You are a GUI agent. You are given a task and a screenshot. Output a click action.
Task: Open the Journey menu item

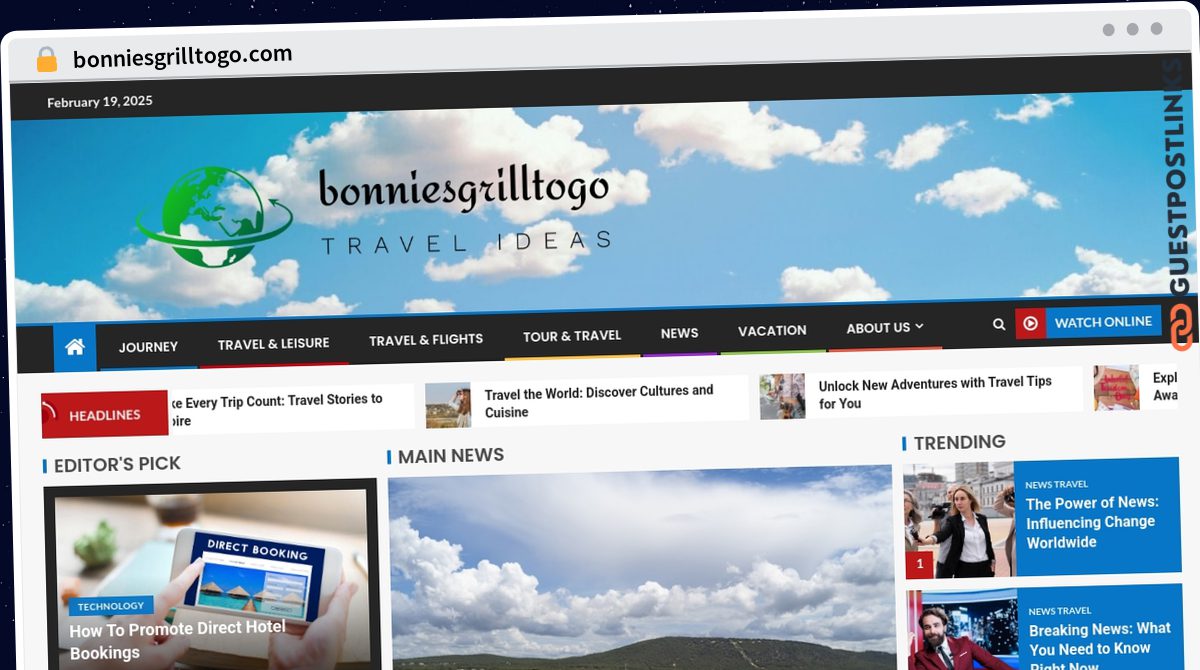[148, 347]
